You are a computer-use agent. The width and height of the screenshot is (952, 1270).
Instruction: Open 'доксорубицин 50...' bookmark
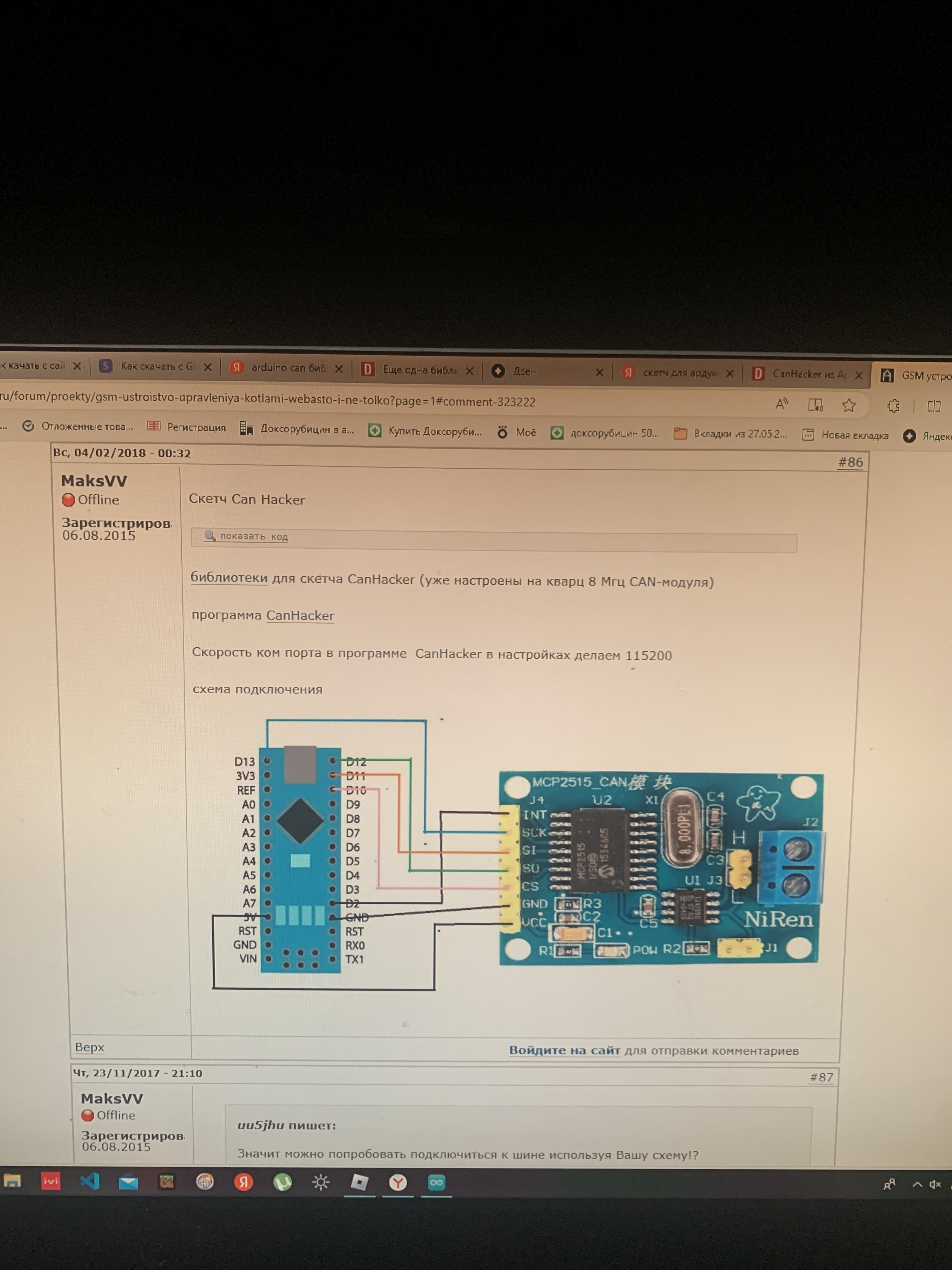pos(605,433)
